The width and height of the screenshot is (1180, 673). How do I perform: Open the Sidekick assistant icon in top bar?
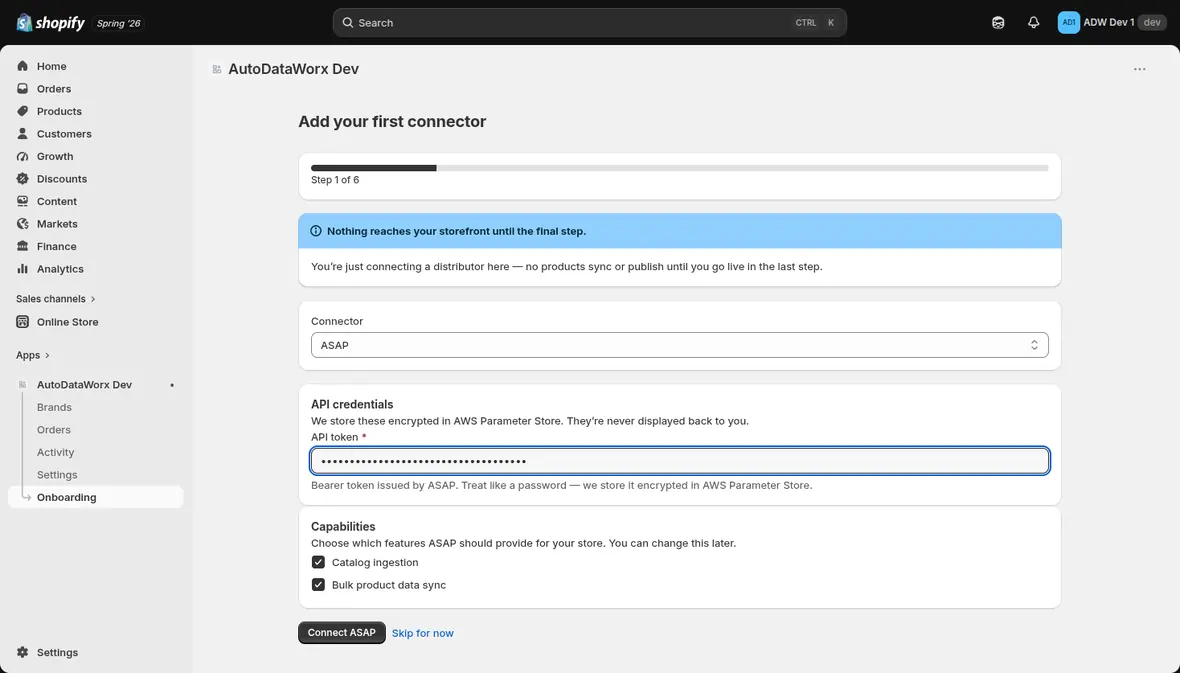point(998,23)
